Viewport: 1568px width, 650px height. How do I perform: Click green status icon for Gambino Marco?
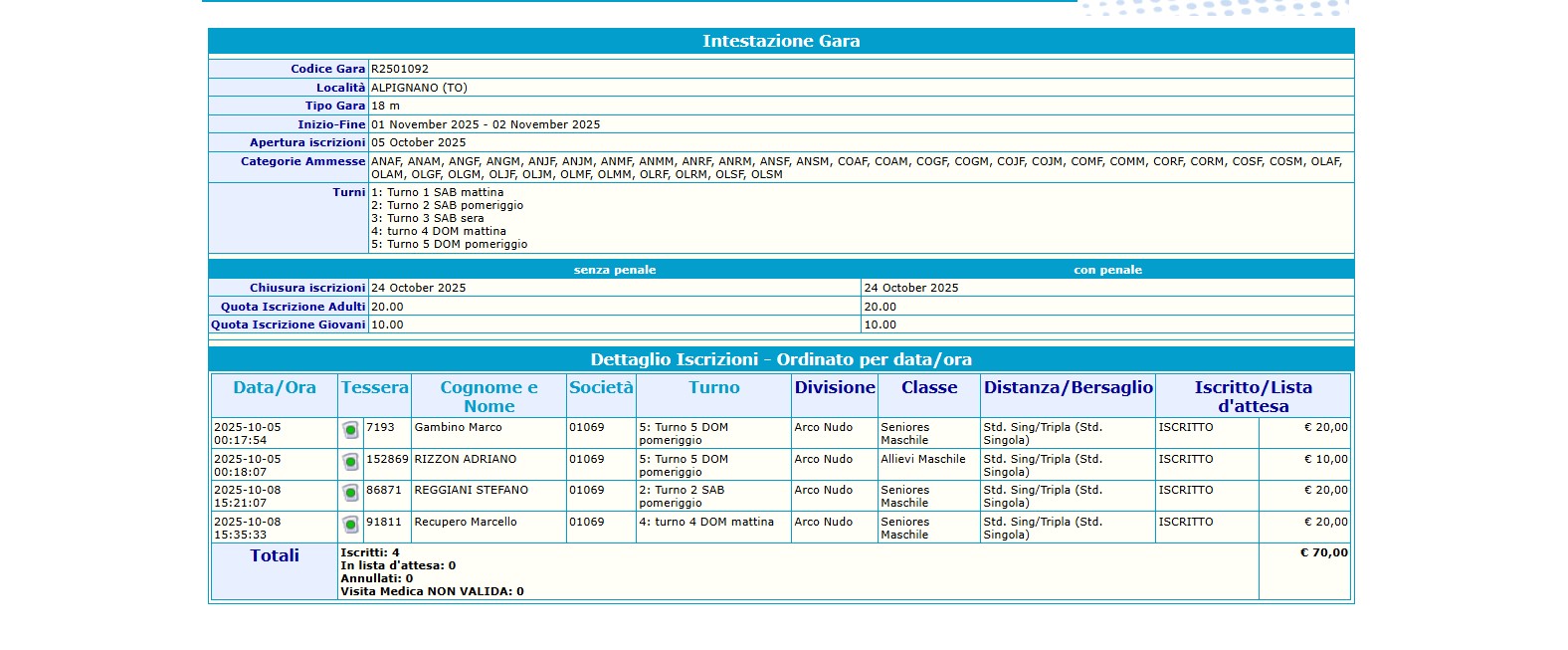tap(350, 430)
